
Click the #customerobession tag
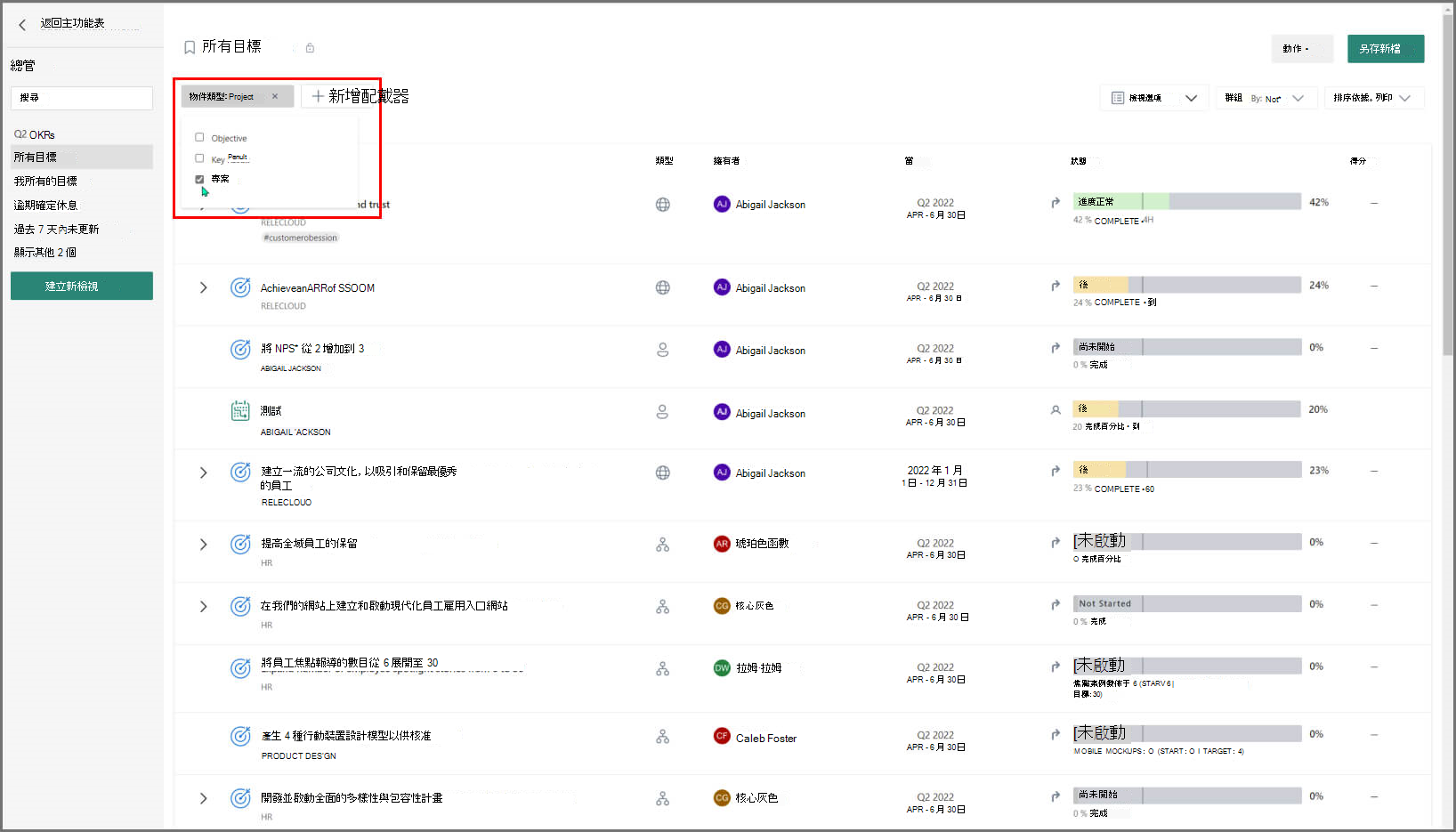(301, 238)
